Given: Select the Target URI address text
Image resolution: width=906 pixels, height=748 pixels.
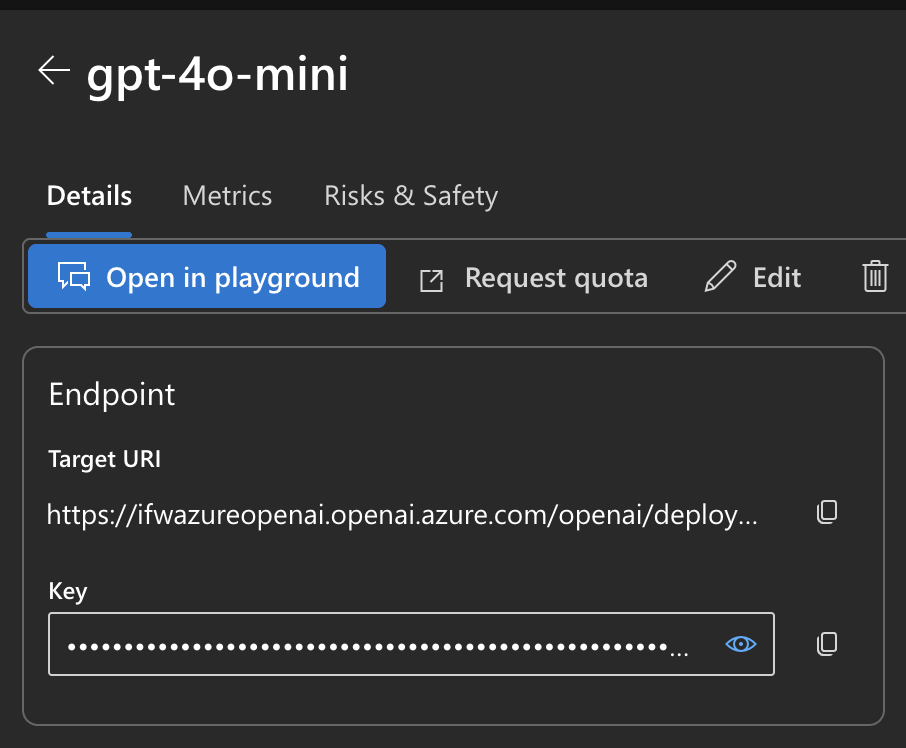Looking at the screenshot, I should pos(402,516).
